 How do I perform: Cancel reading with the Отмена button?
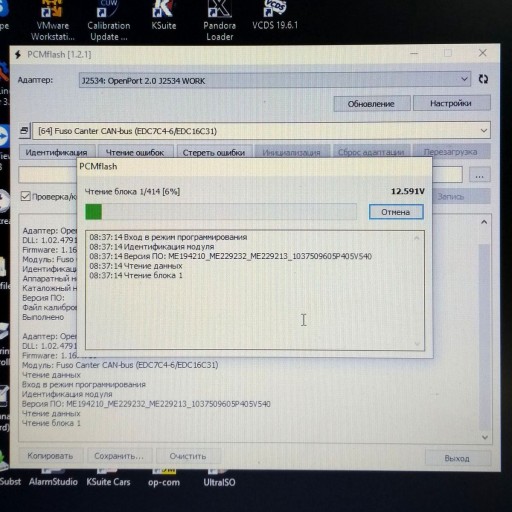396,212
